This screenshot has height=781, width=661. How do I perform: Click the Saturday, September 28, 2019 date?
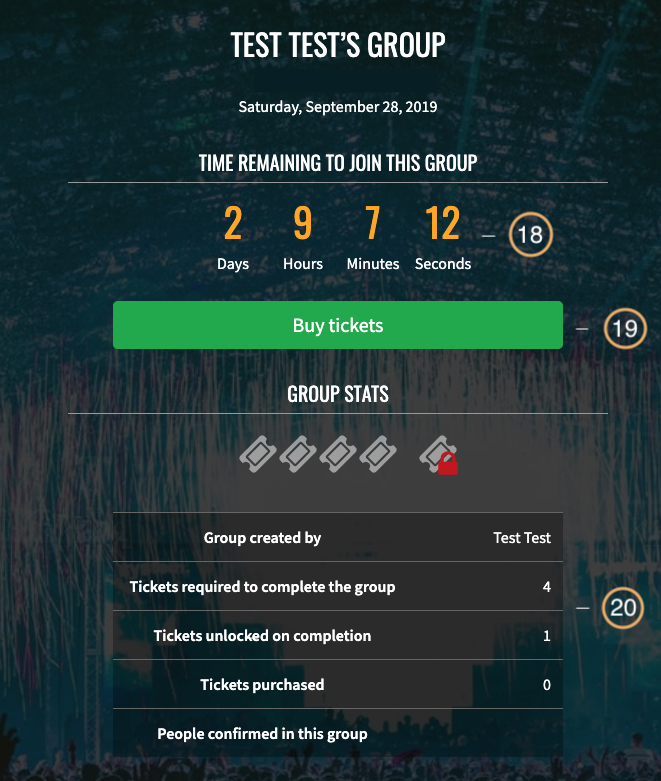point(338,107)
